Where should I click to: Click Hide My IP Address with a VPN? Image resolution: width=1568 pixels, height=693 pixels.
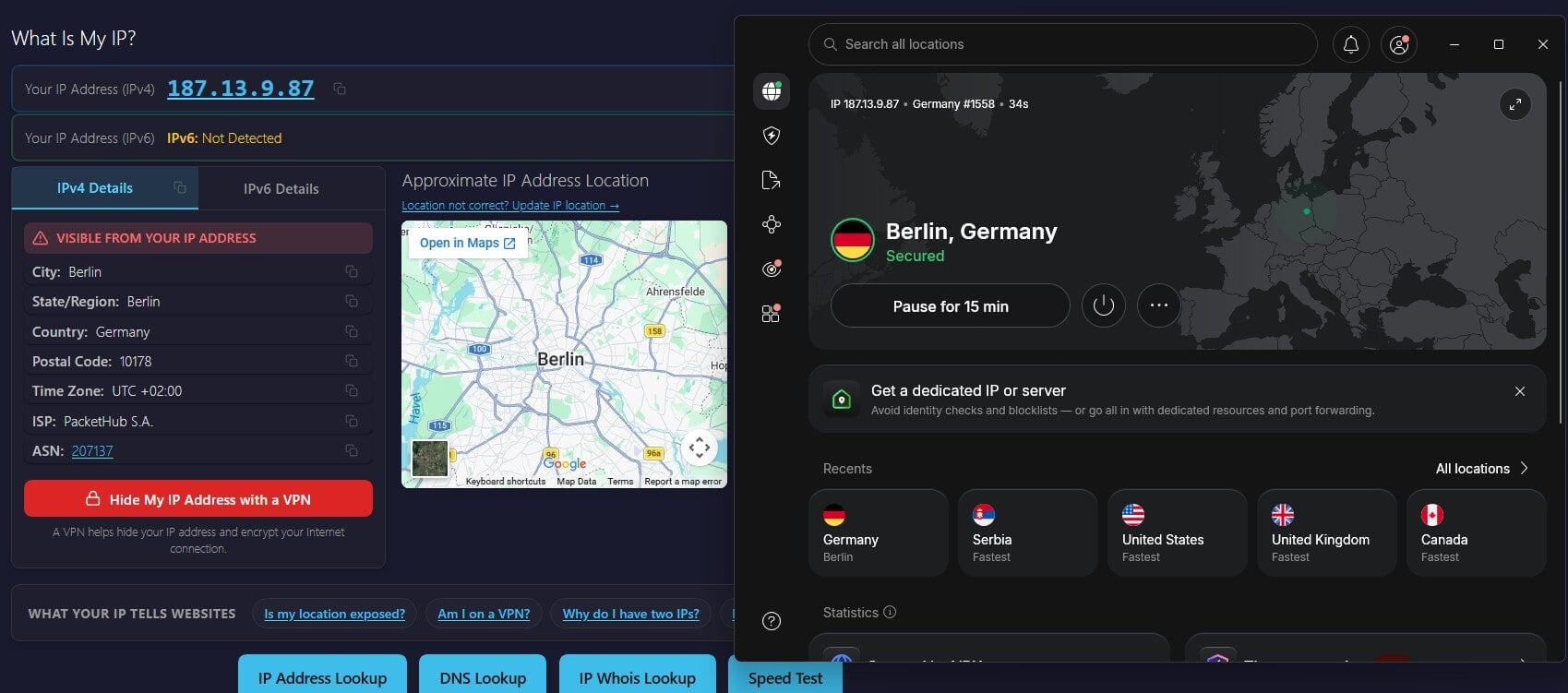pos(198,499)
